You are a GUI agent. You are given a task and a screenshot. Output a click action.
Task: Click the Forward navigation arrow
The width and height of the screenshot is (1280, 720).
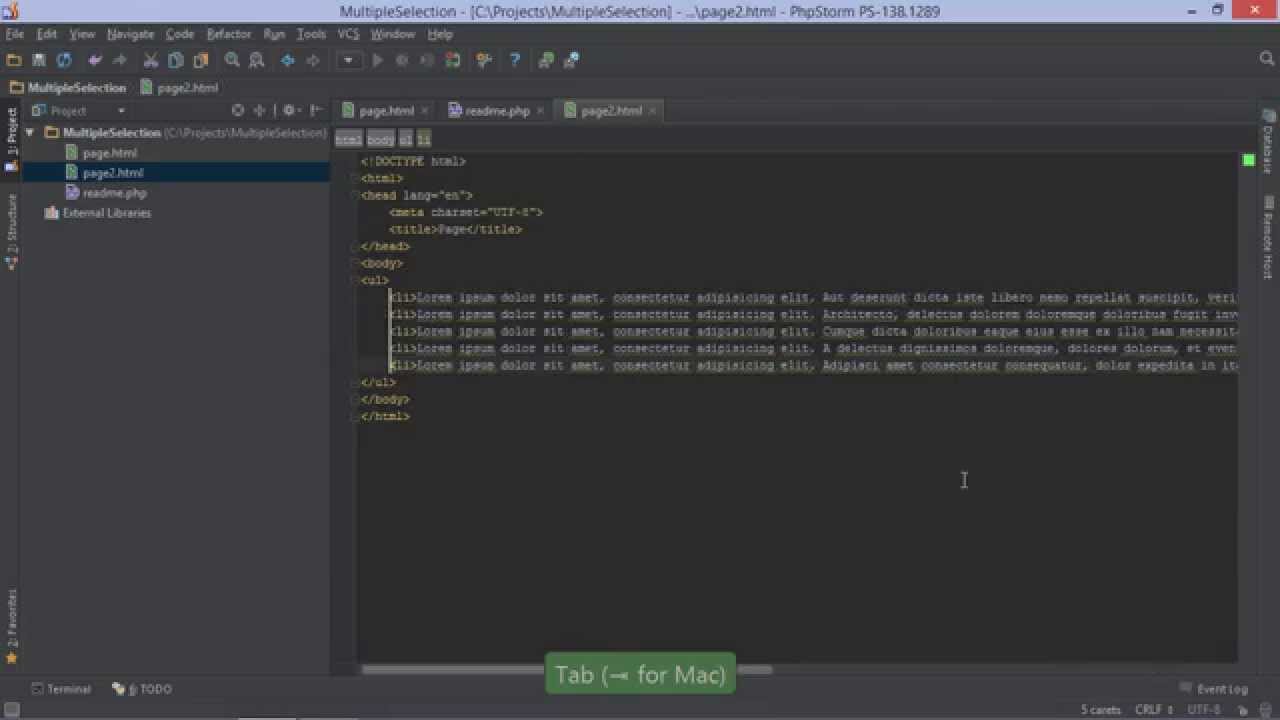click(313, 60)
